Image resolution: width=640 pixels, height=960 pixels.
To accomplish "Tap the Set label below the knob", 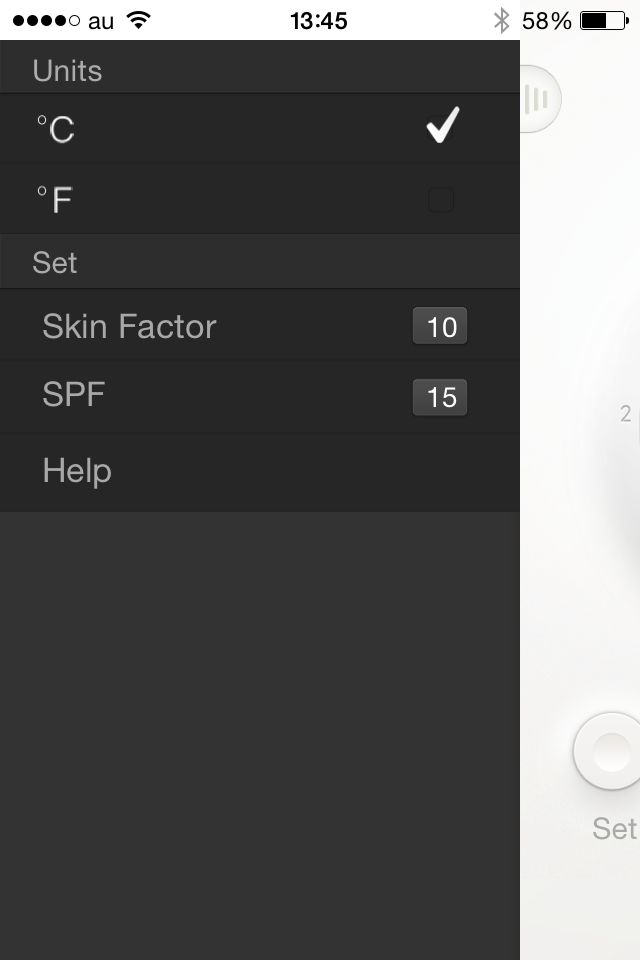I will click(x=614, y=828).
